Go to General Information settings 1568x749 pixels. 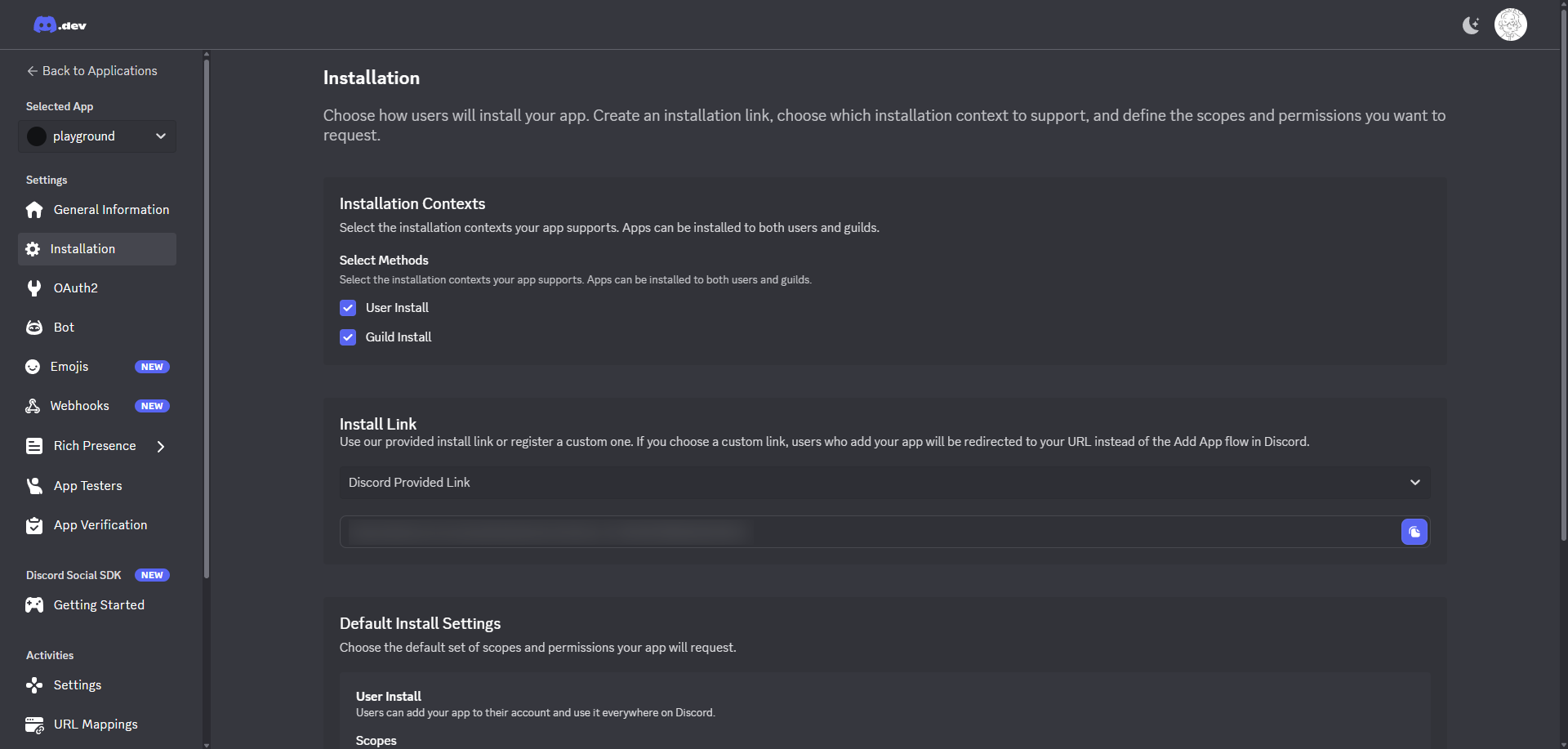pos(111,210)
